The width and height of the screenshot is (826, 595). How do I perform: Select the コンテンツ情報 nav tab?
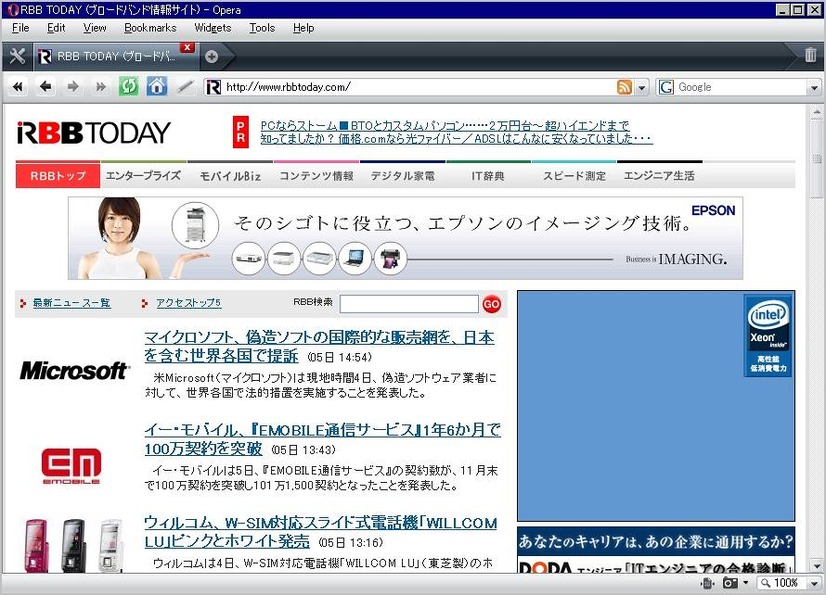tap(317, 175)
